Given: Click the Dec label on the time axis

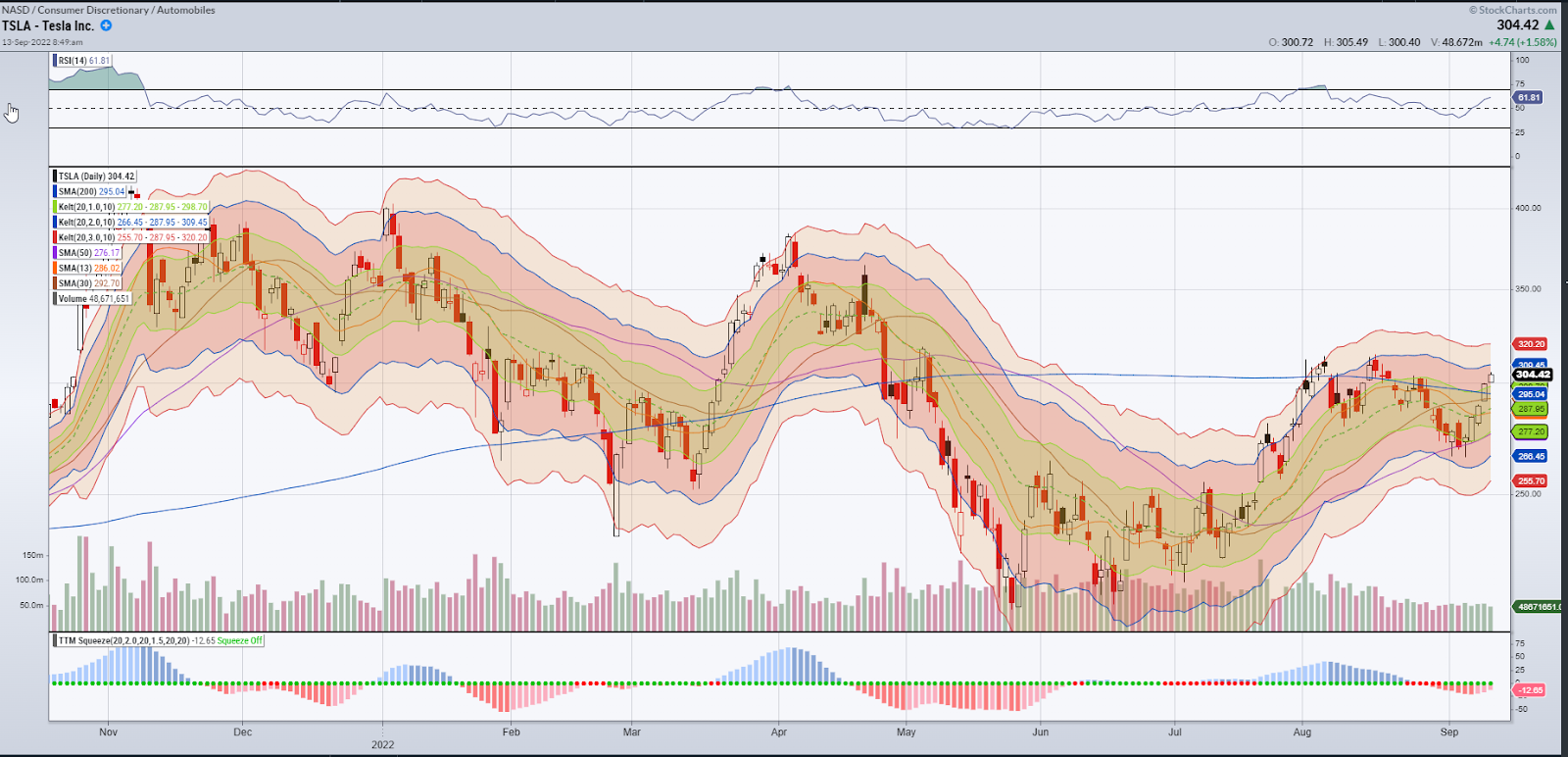Looking at the screenshot, I should (x=243, y=732).
